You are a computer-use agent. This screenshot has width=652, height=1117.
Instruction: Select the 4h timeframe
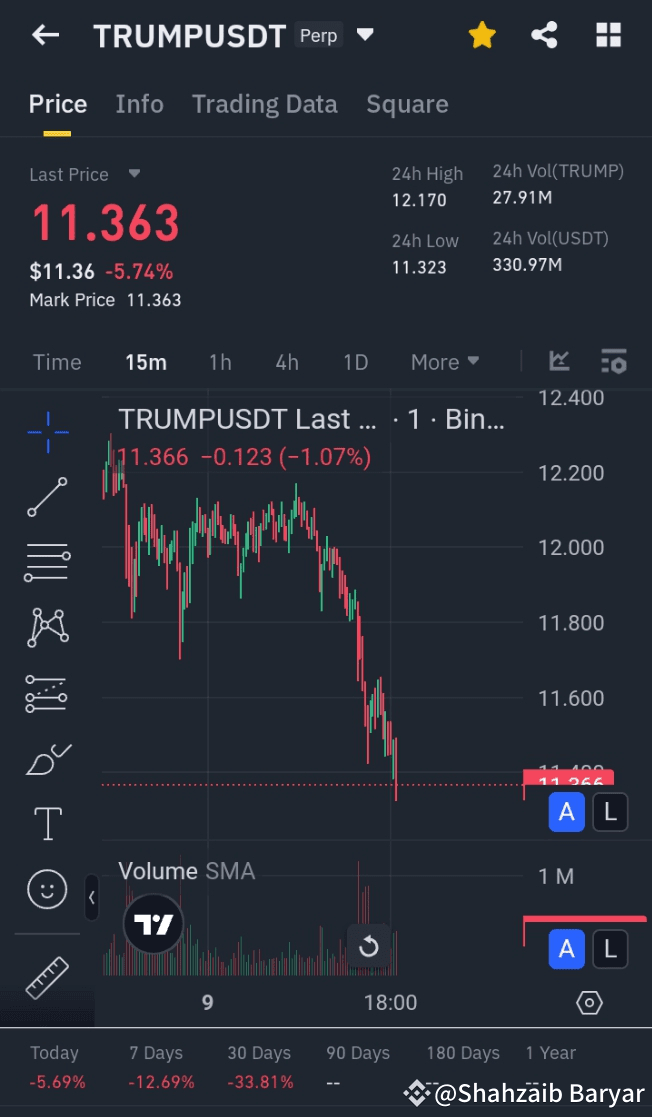(287, 362)
